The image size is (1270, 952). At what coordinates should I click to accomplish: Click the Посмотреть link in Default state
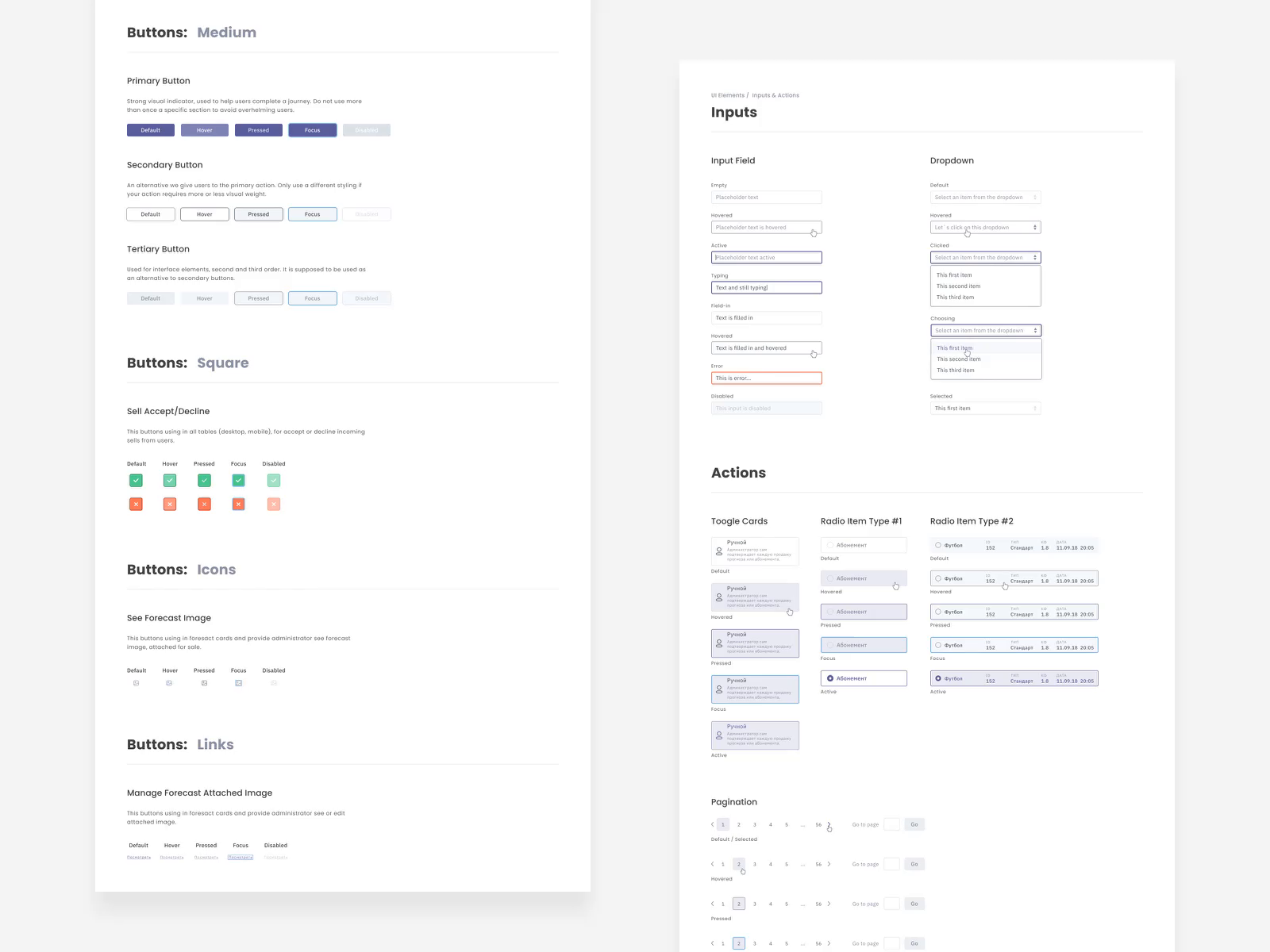[139, 858]
